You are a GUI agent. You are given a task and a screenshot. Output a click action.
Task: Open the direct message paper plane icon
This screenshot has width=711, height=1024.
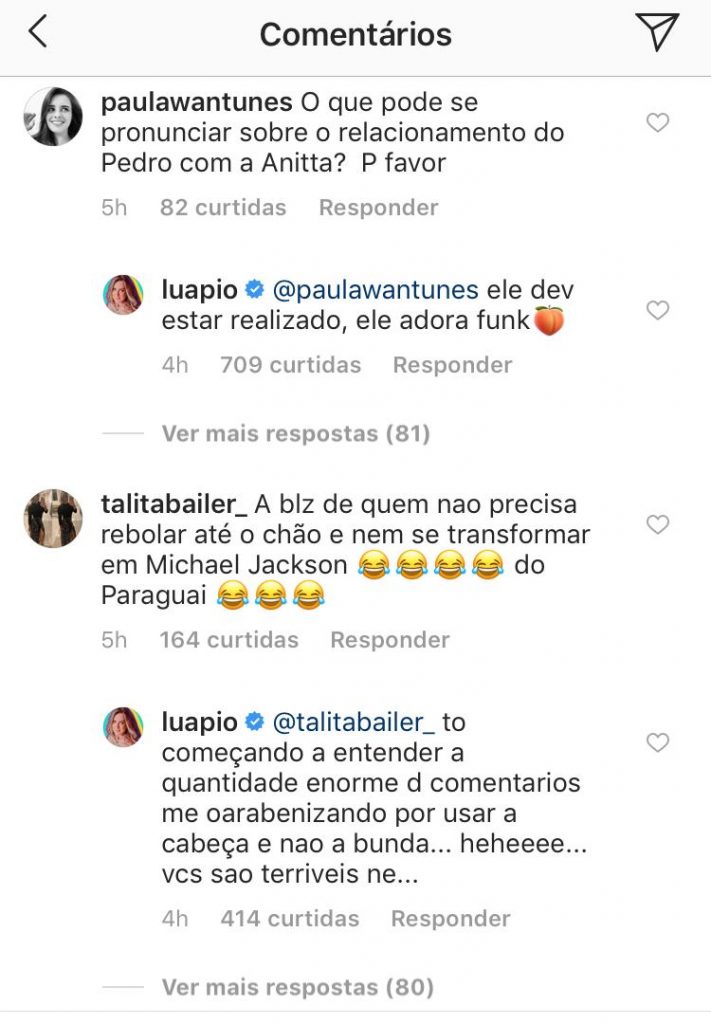657,32
